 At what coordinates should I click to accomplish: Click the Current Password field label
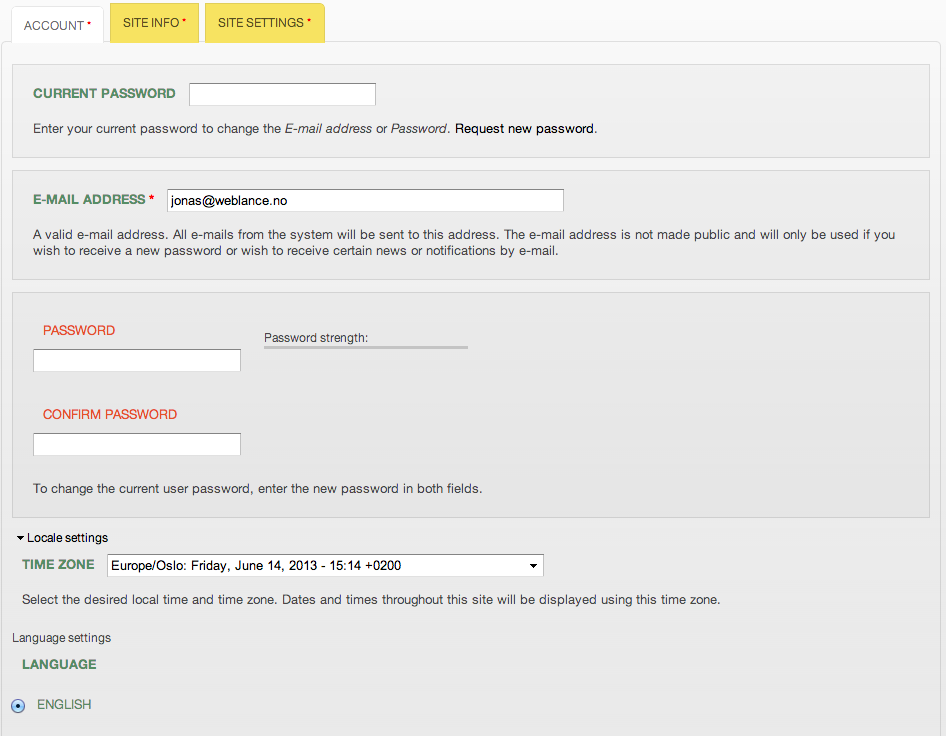[x=104, y=94]
